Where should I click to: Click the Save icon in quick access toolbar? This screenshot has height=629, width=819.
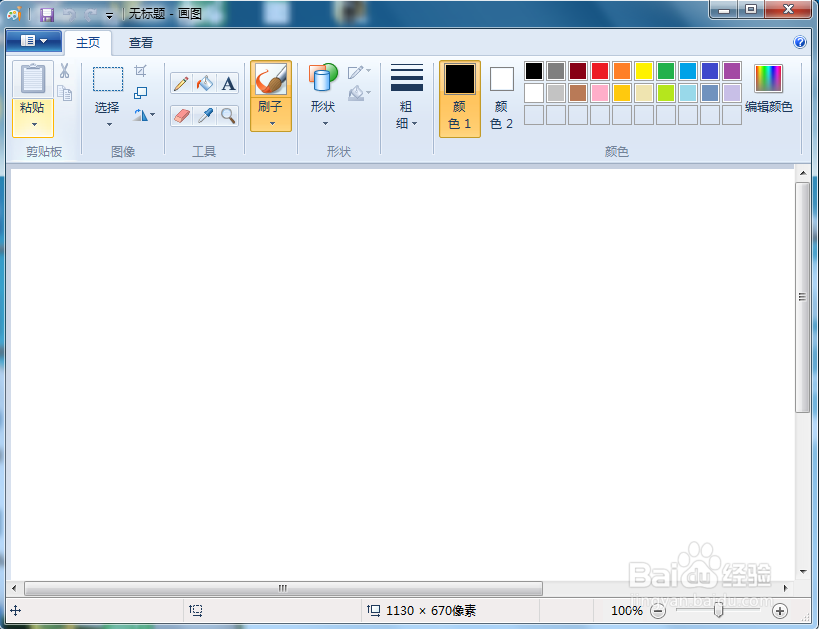47,15
